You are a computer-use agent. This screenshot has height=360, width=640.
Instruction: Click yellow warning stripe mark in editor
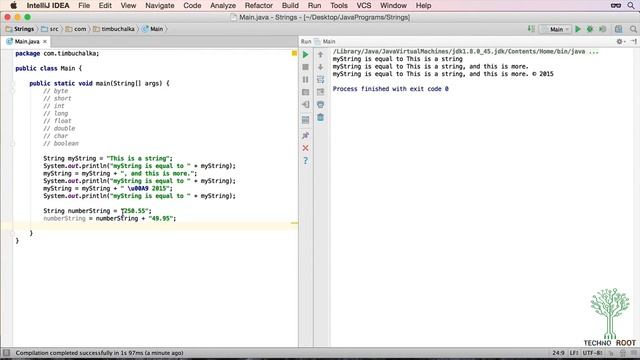point(294,223)
